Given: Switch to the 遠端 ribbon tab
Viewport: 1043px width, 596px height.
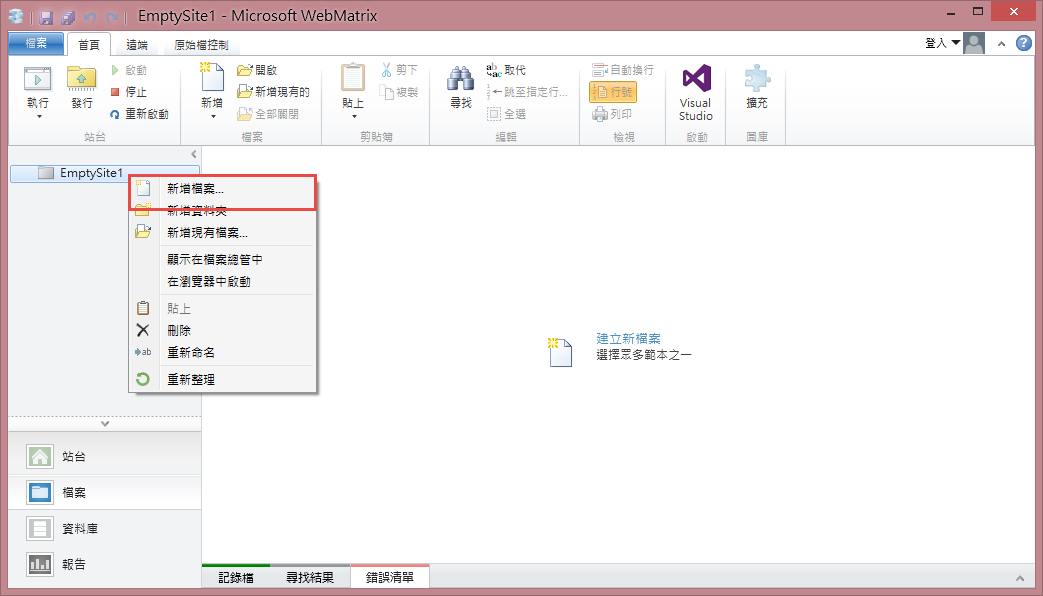Looking at the screenshot, I should [x=137, y=45].
